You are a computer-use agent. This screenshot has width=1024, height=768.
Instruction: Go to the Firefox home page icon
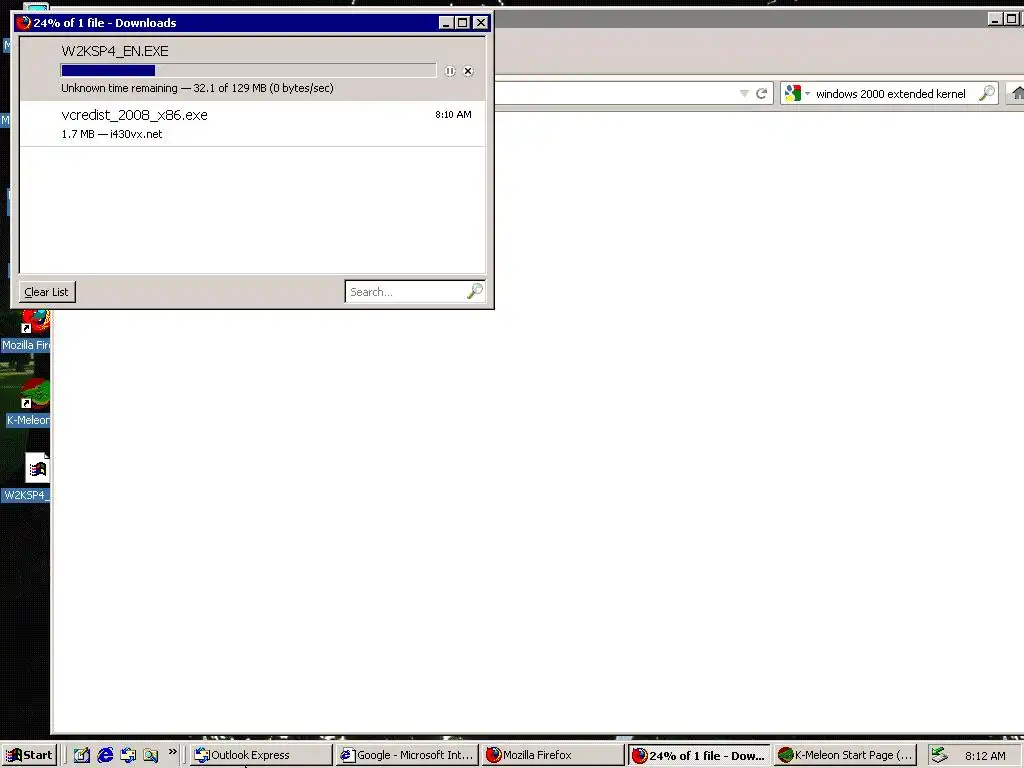point(1017,93)
